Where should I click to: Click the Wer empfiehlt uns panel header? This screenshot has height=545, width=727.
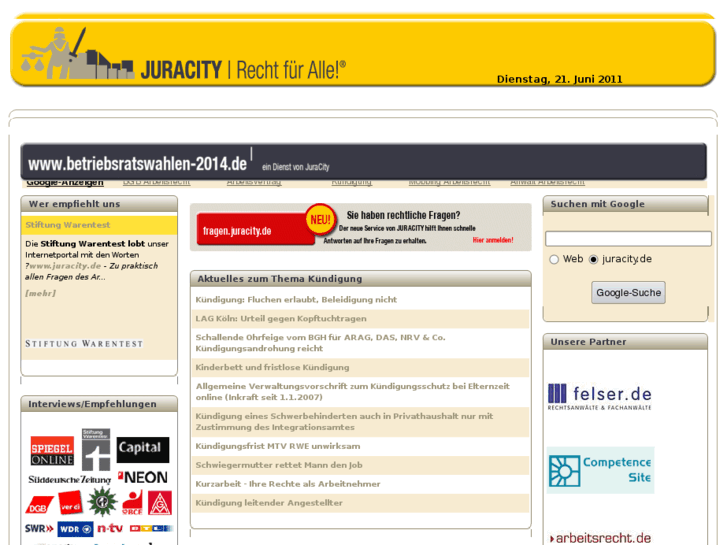pos(99,204)
